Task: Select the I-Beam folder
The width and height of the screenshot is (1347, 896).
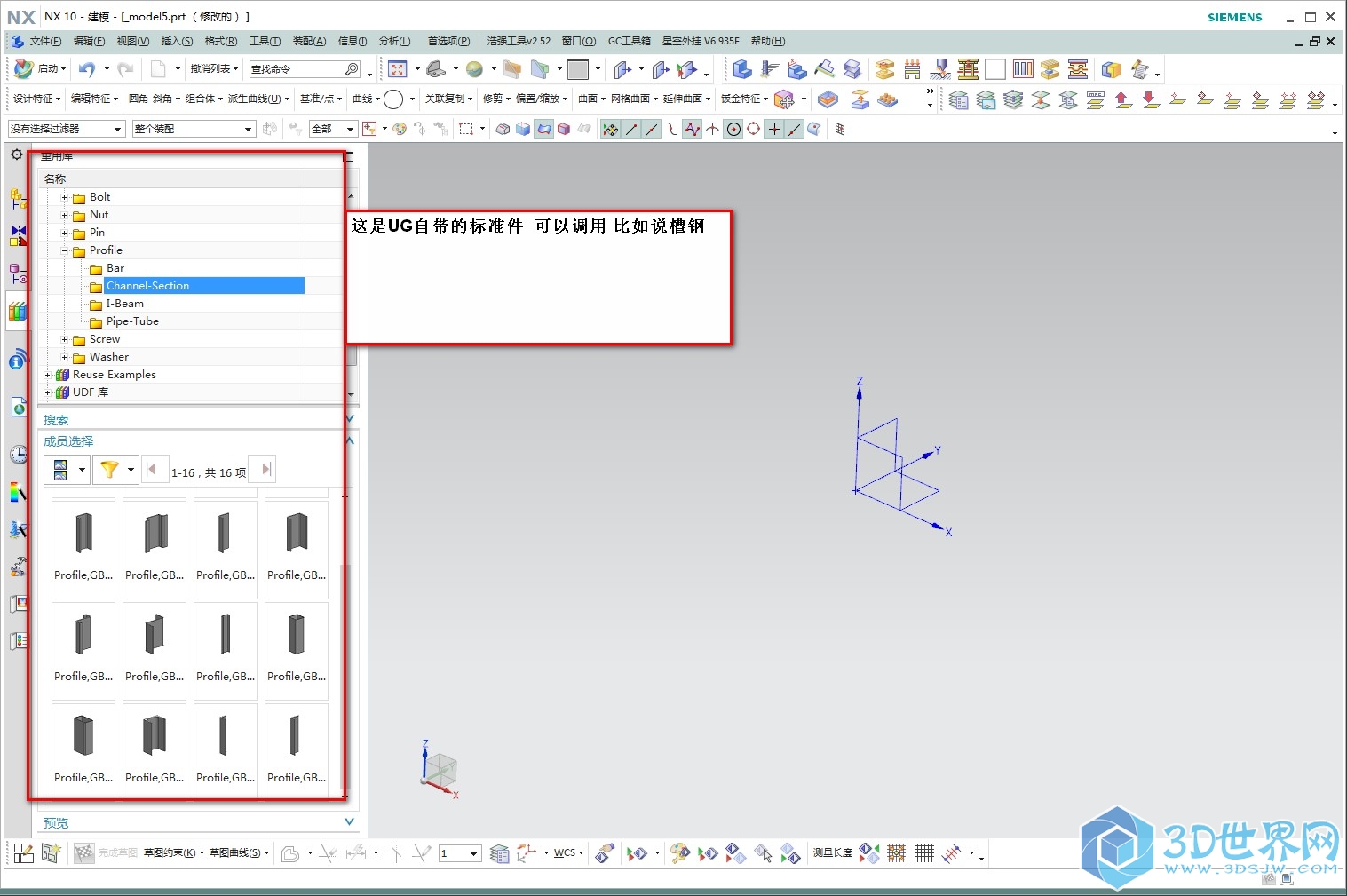Action: pyautogui.click(x=124, y=304)
